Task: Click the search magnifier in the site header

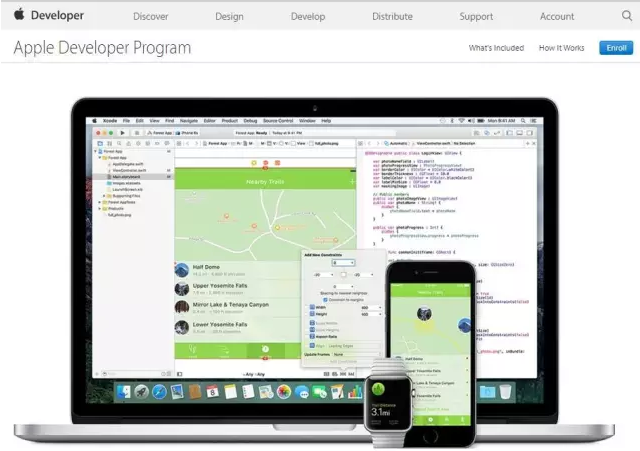Action: [627, 16]
